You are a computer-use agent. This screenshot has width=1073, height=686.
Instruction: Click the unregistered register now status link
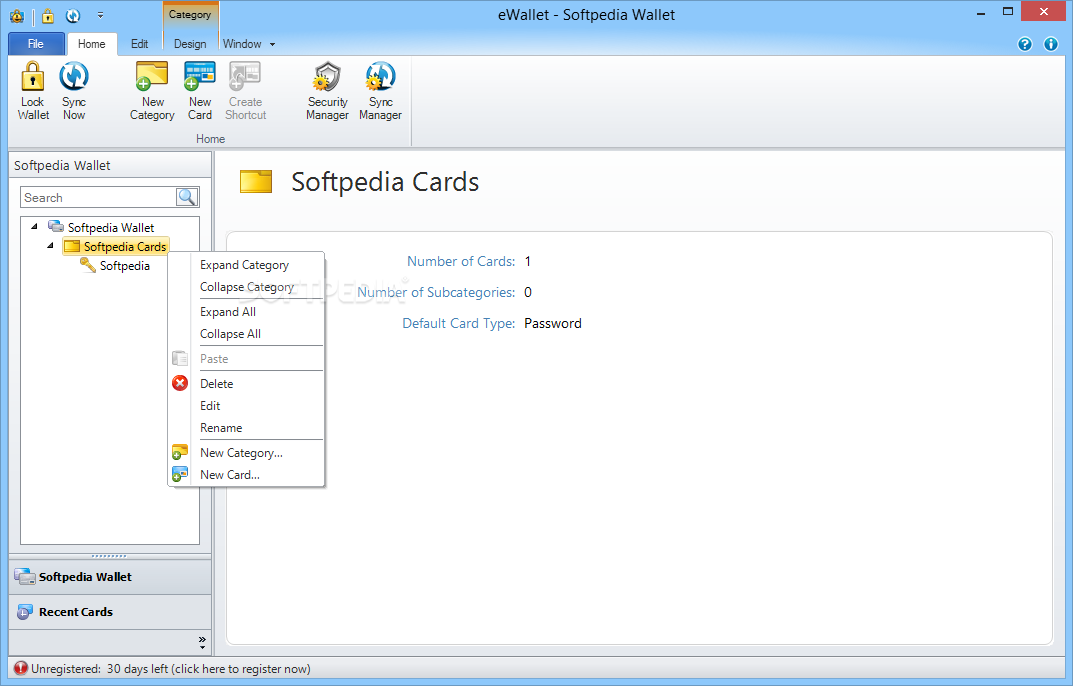(x=170, y=668)
